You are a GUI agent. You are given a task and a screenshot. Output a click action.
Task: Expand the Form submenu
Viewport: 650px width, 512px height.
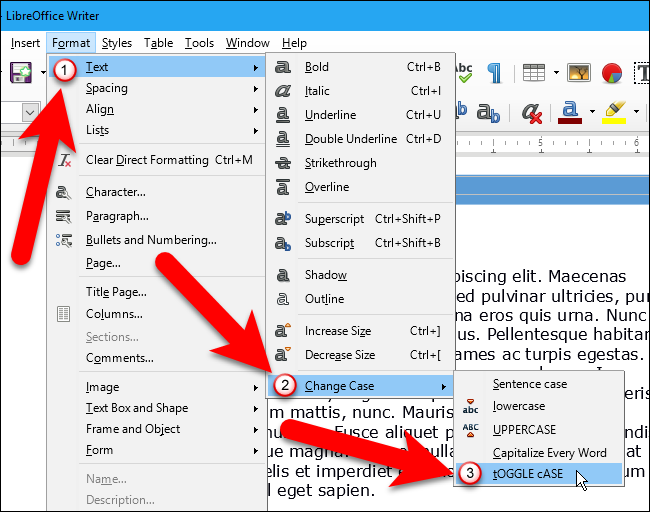point(155,450)
